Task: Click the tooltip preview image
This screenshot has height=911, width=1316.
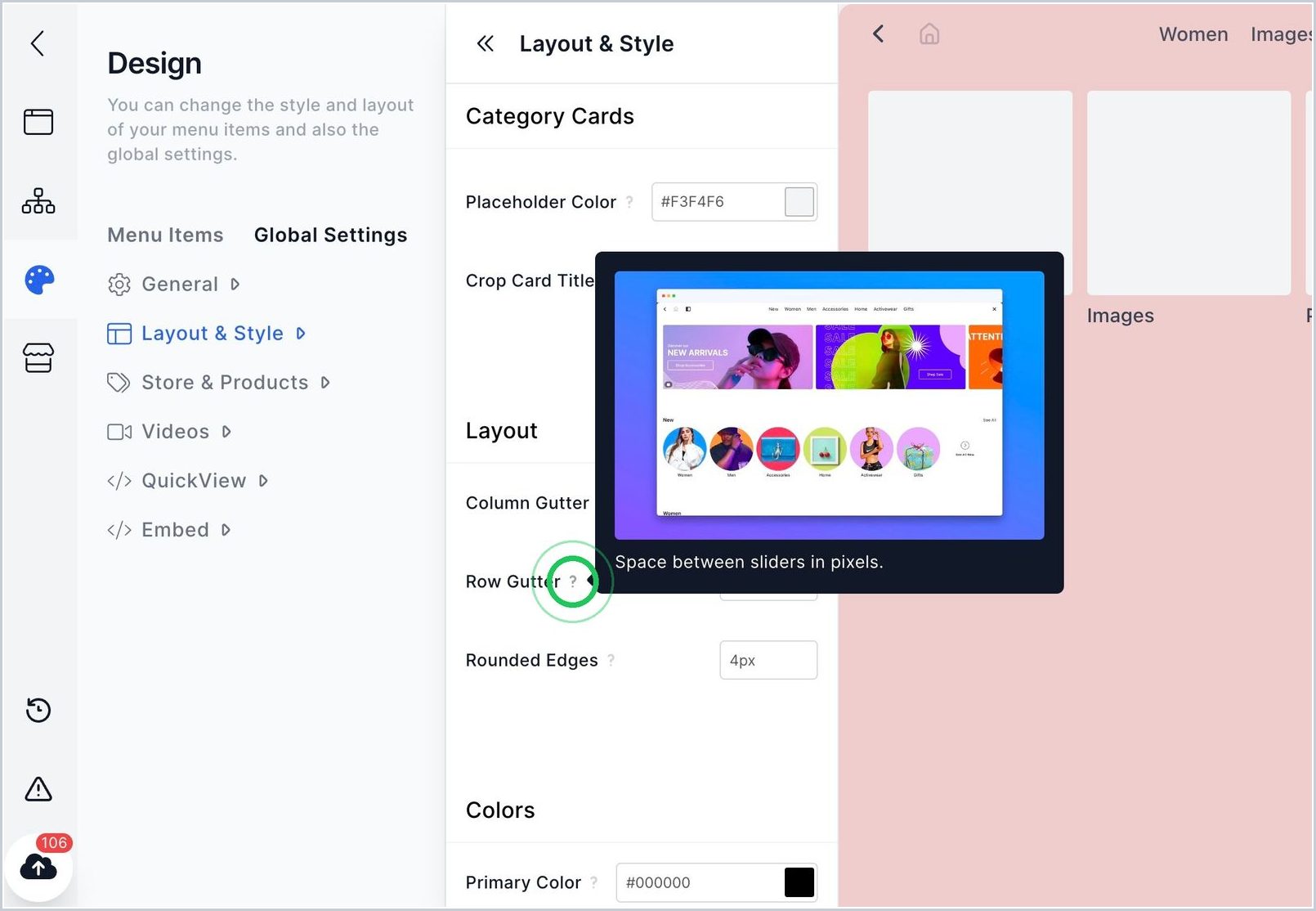Action: pos(830,406)
